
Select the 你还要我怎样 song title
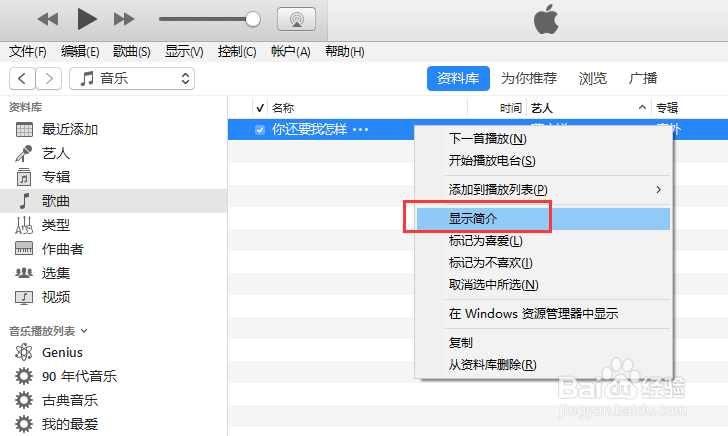[x=310, y=130]
